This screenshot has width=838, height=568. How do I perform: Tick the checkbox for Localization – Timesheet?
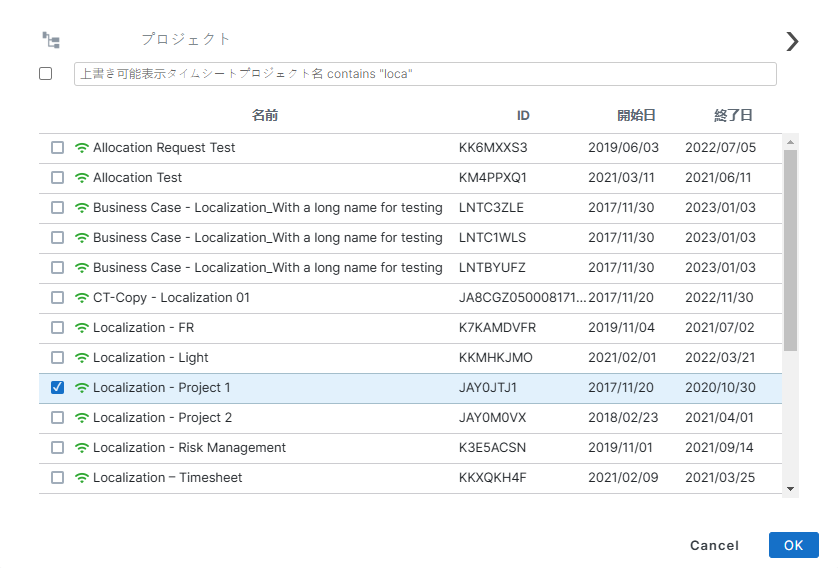pos(57,478)
